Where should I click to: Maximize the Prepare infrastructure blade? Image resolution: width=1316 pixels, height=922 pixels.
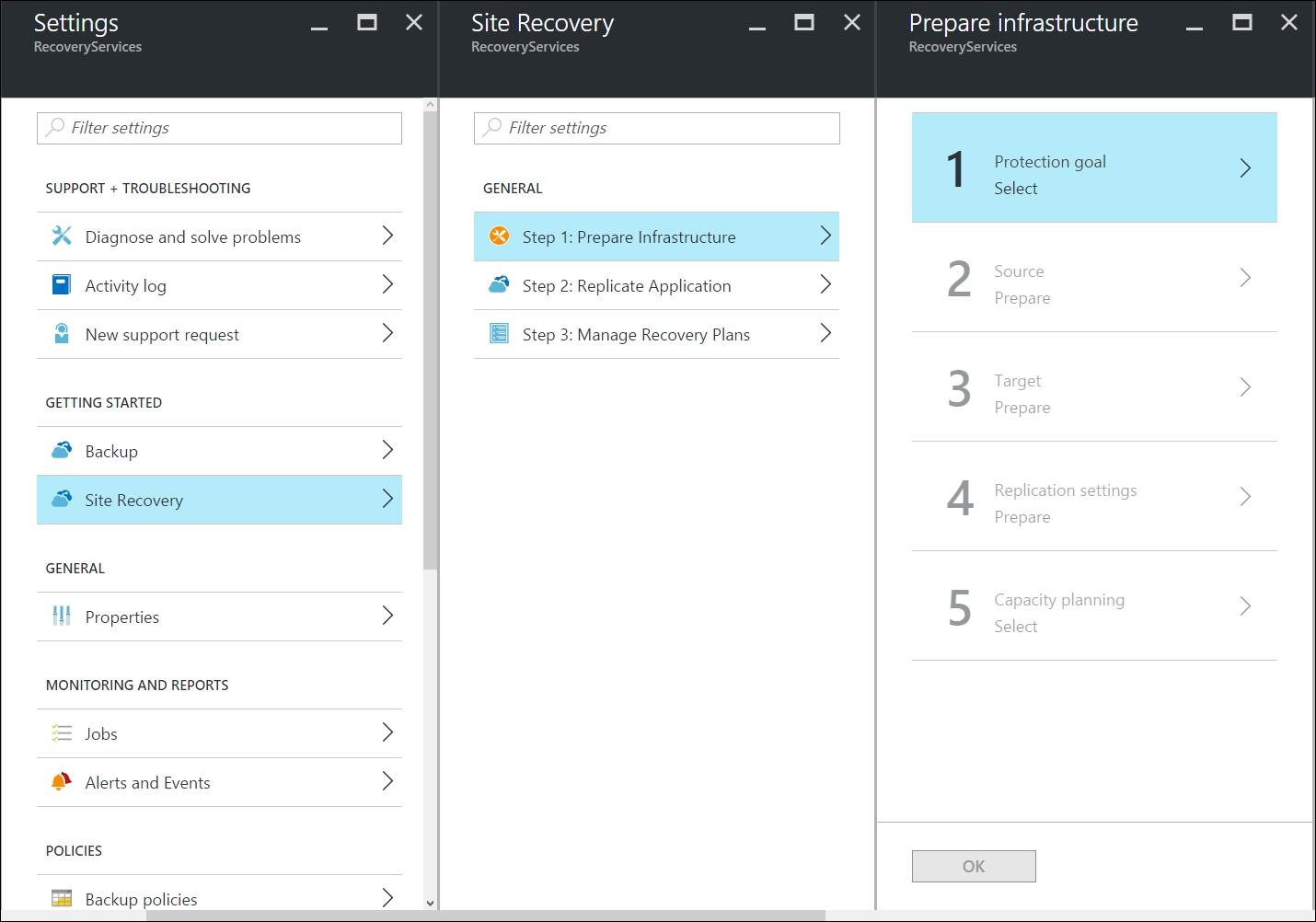1241,23
